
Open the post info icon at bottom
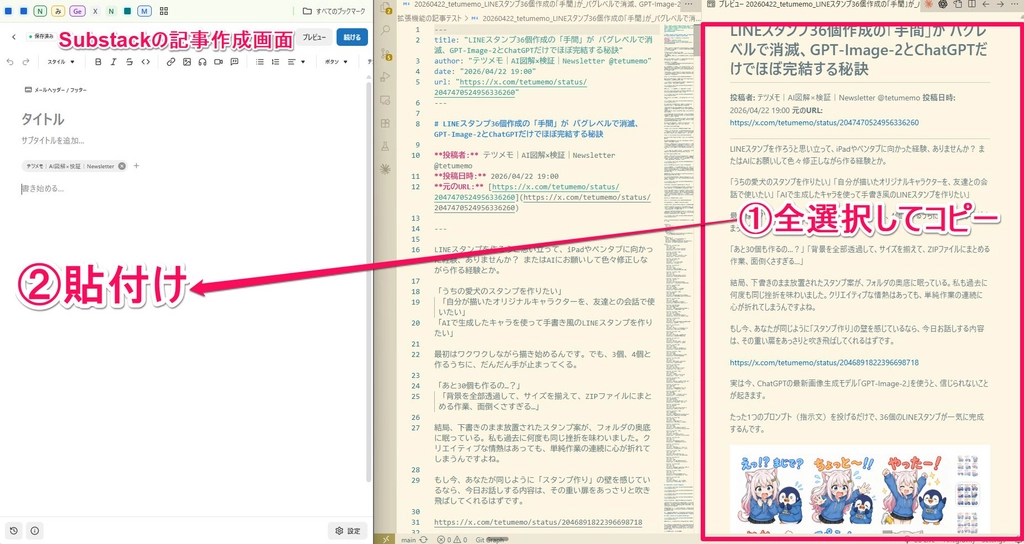click(x=35, y=531)
